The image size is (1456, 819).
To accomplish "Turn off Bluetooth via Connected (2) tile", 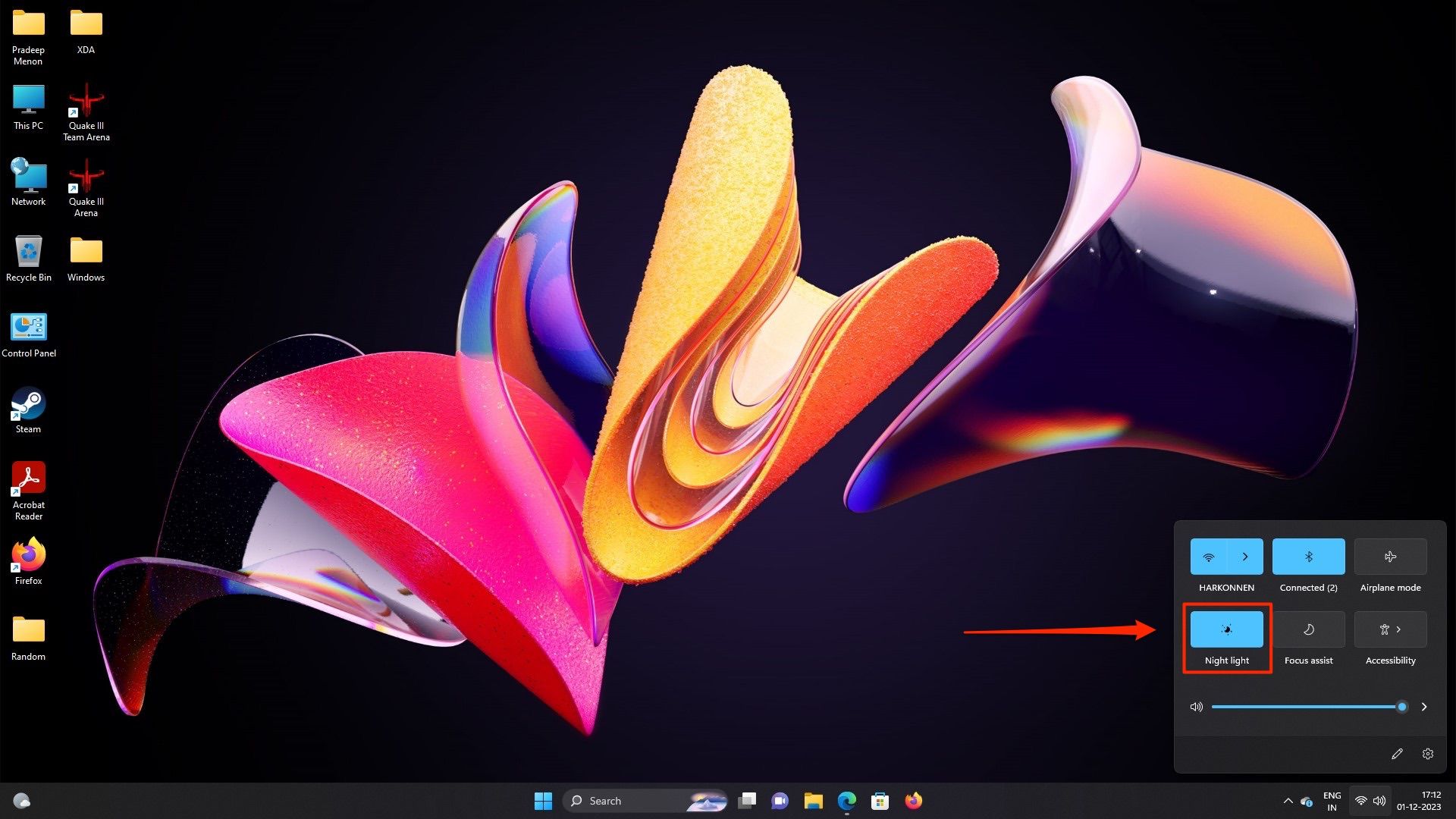I will [1308, 556].
